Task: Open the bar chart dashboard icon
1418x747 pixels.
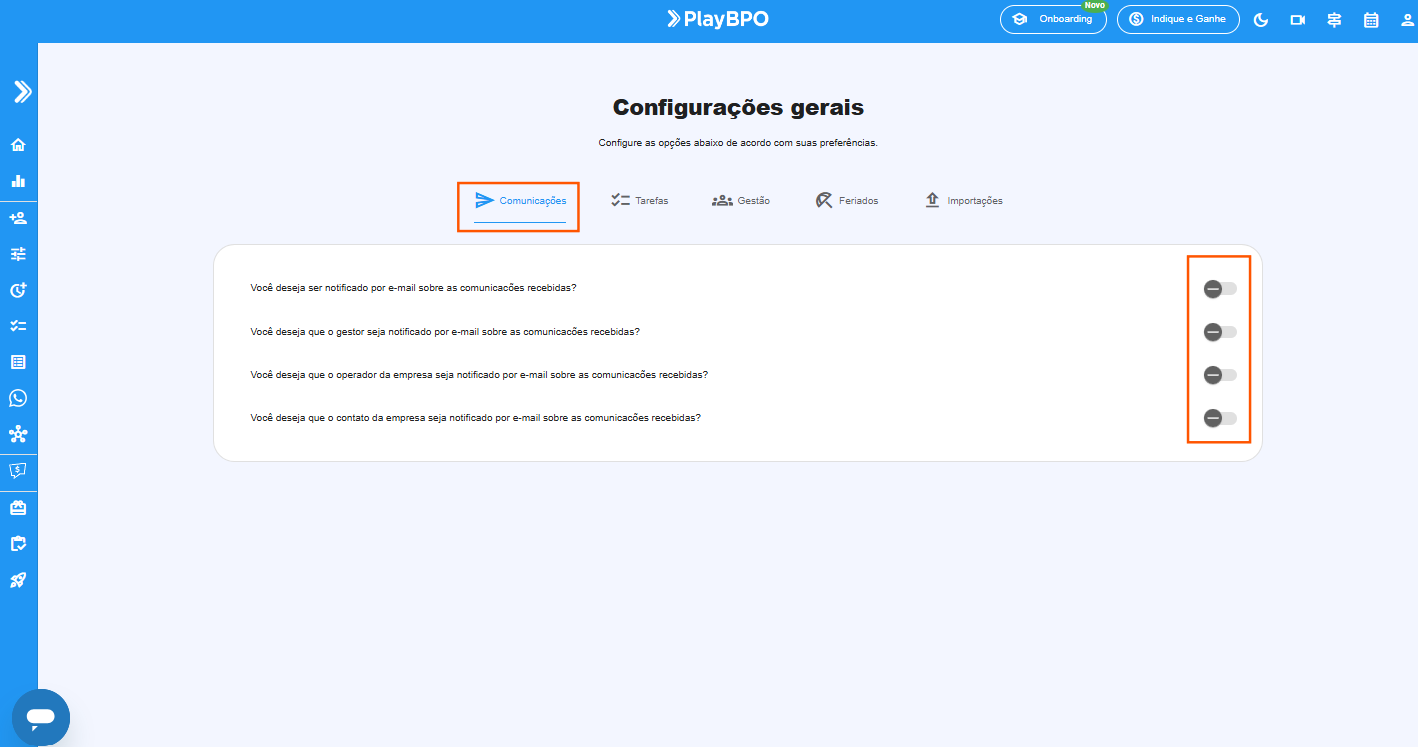Action: [x=18, y=181]
